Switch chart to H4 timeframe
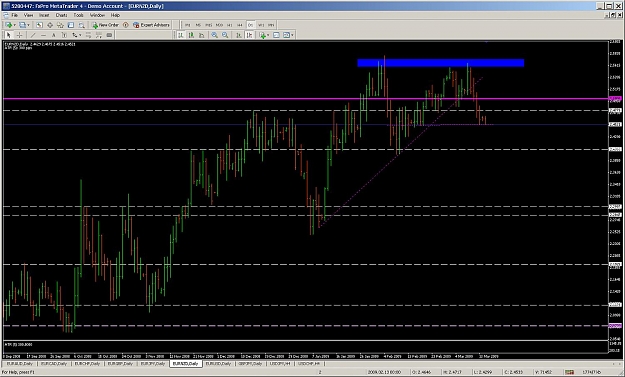This screenshot has height=377, width=625. coord(240,25)
